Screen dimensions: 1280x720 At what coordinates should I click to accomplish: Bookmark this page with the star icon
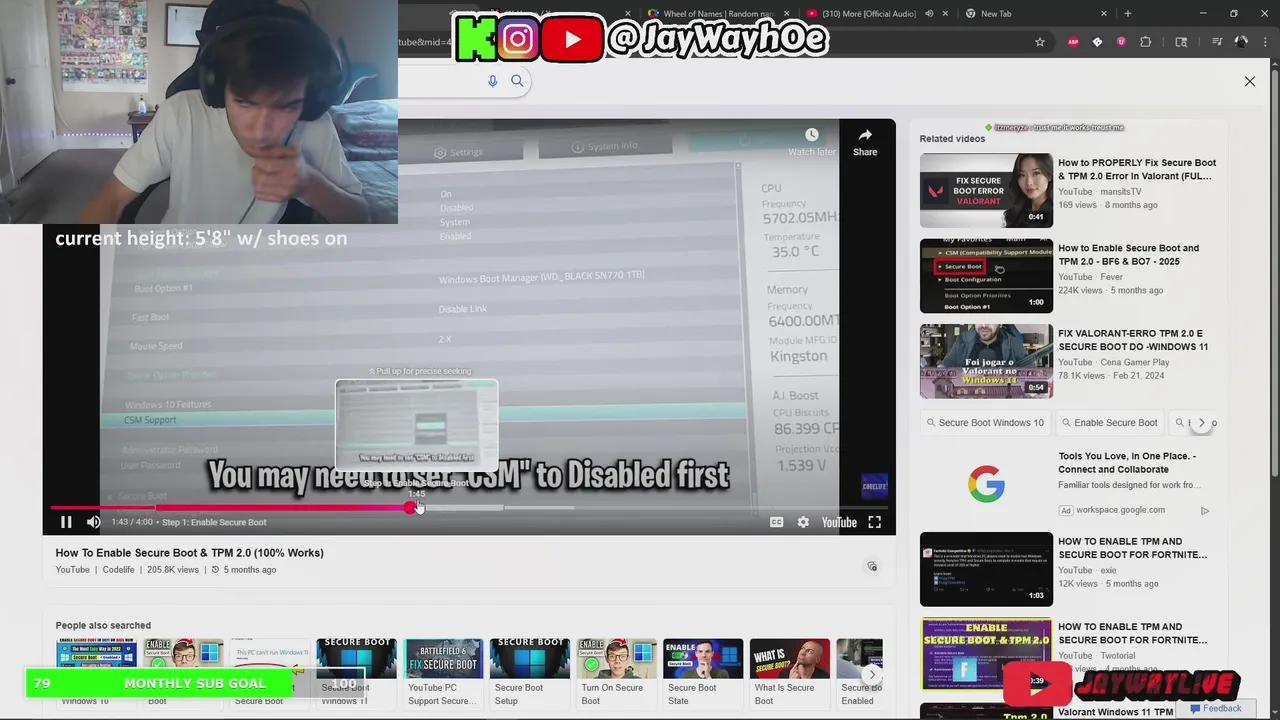1040,42
